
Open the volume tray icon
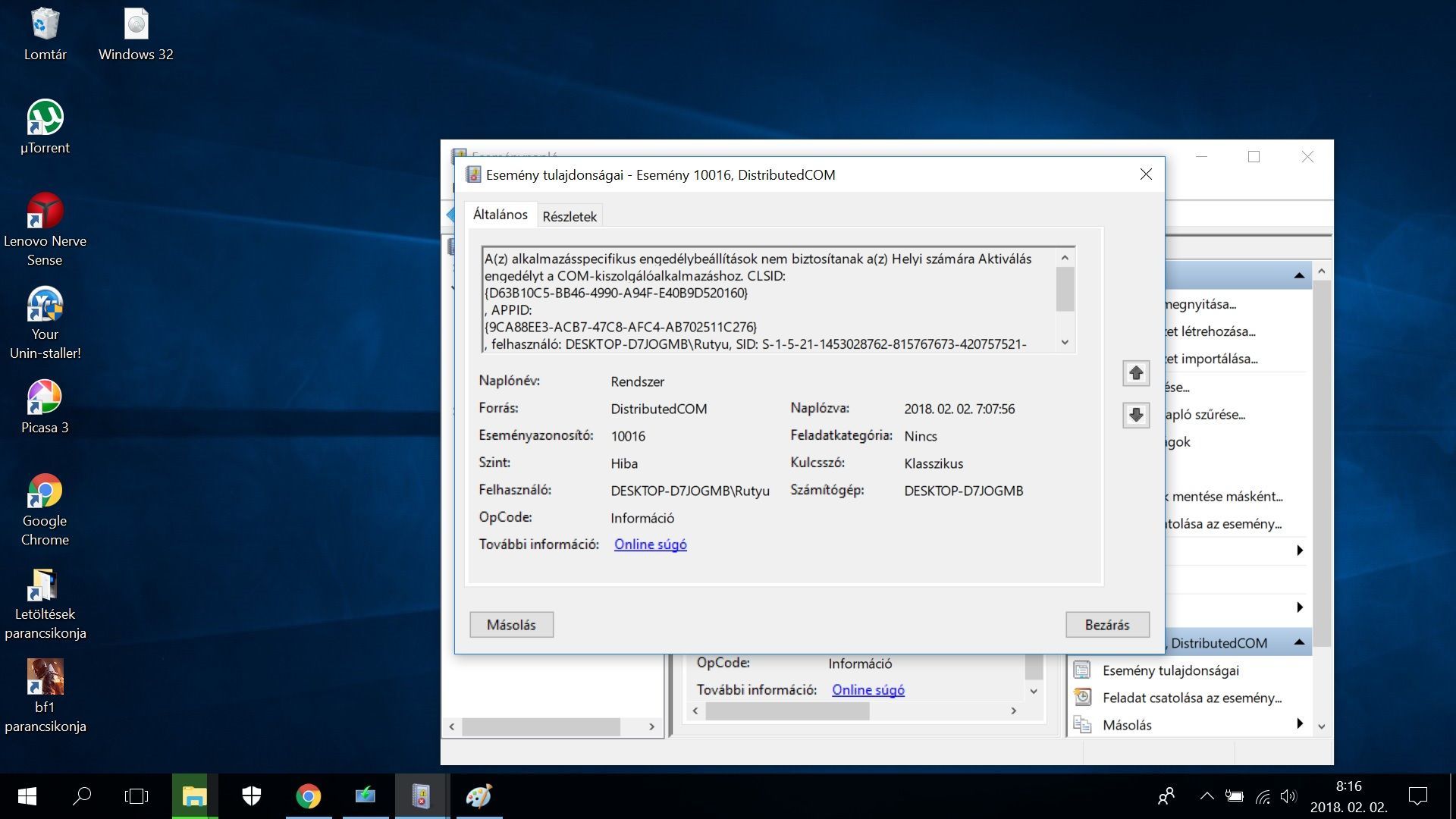[x=1288, y=796]
